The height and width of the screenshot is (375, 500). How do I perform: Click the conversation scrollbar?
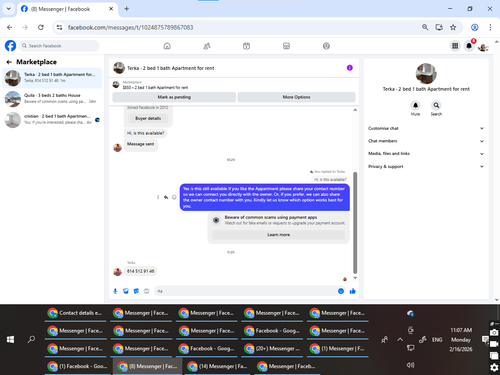tap(355, 223)
